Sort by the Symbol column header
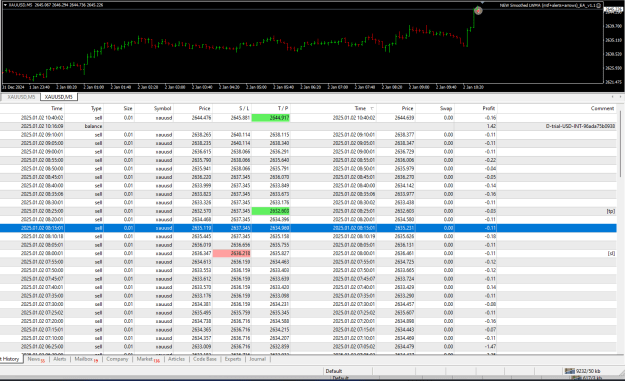Screen dimensions: 625x381 (x=162, y=108)
